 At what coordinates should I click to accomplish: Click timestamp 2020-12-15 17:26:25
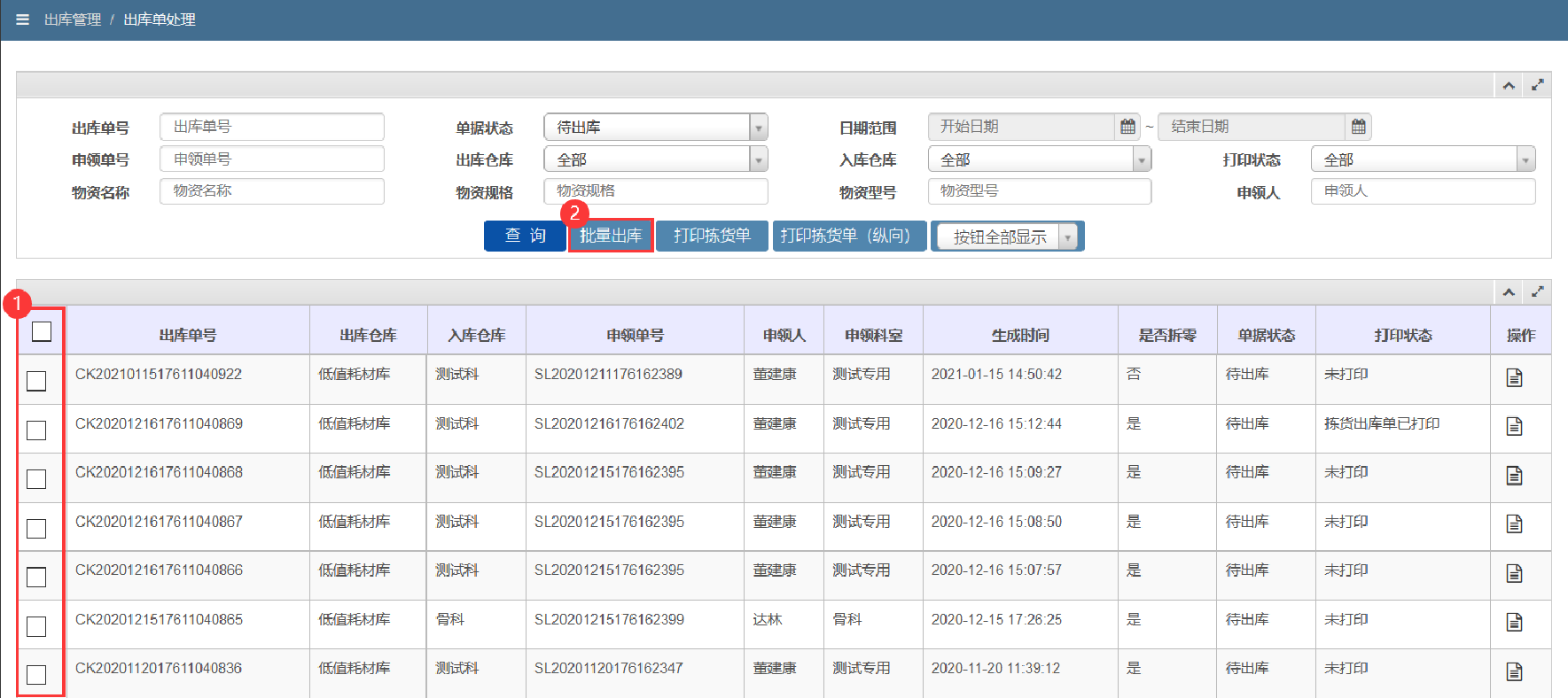point(996,619)
